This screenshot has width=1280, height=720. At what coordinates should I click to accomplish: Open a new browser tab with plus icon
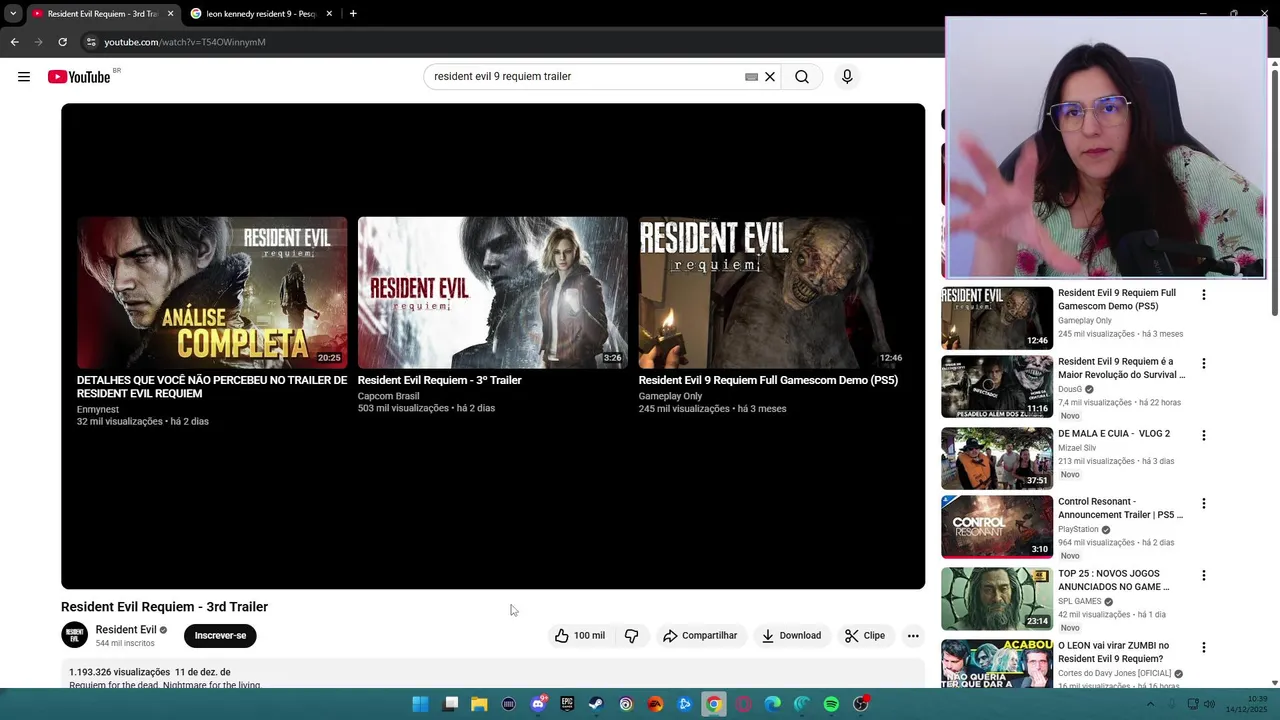tap(353, 14)
